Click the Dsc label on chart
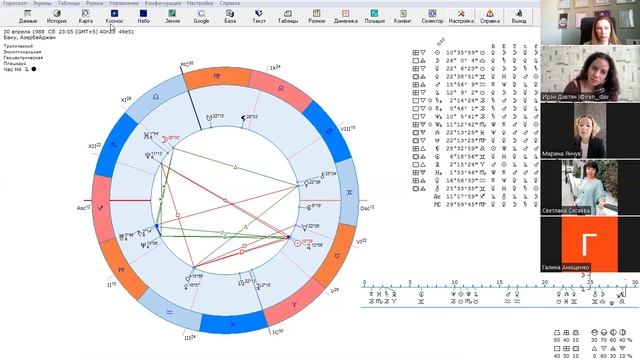The width and height of the screenshot is (640, 360). [367, 208]
